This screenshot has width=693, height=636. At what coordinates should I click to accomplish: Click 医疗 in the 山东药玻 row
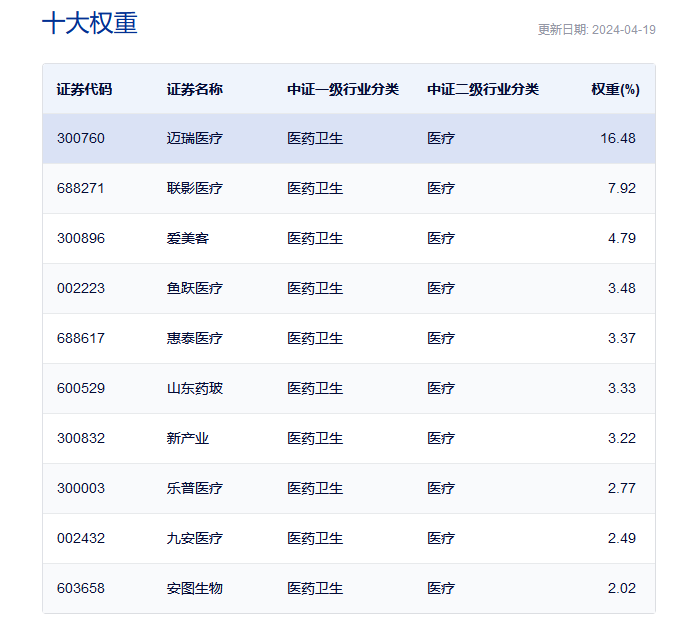441,388
